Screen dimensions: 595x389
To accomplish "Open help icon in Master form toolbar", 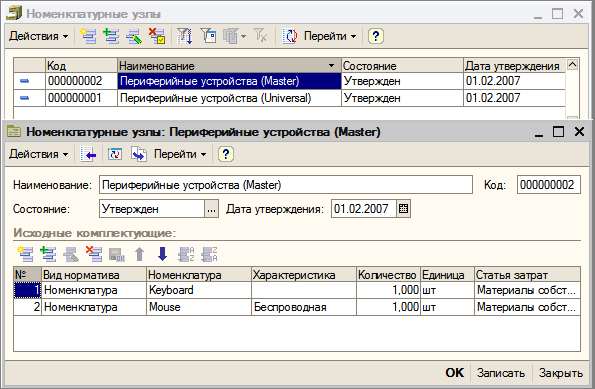I will (x=226, y=154).
